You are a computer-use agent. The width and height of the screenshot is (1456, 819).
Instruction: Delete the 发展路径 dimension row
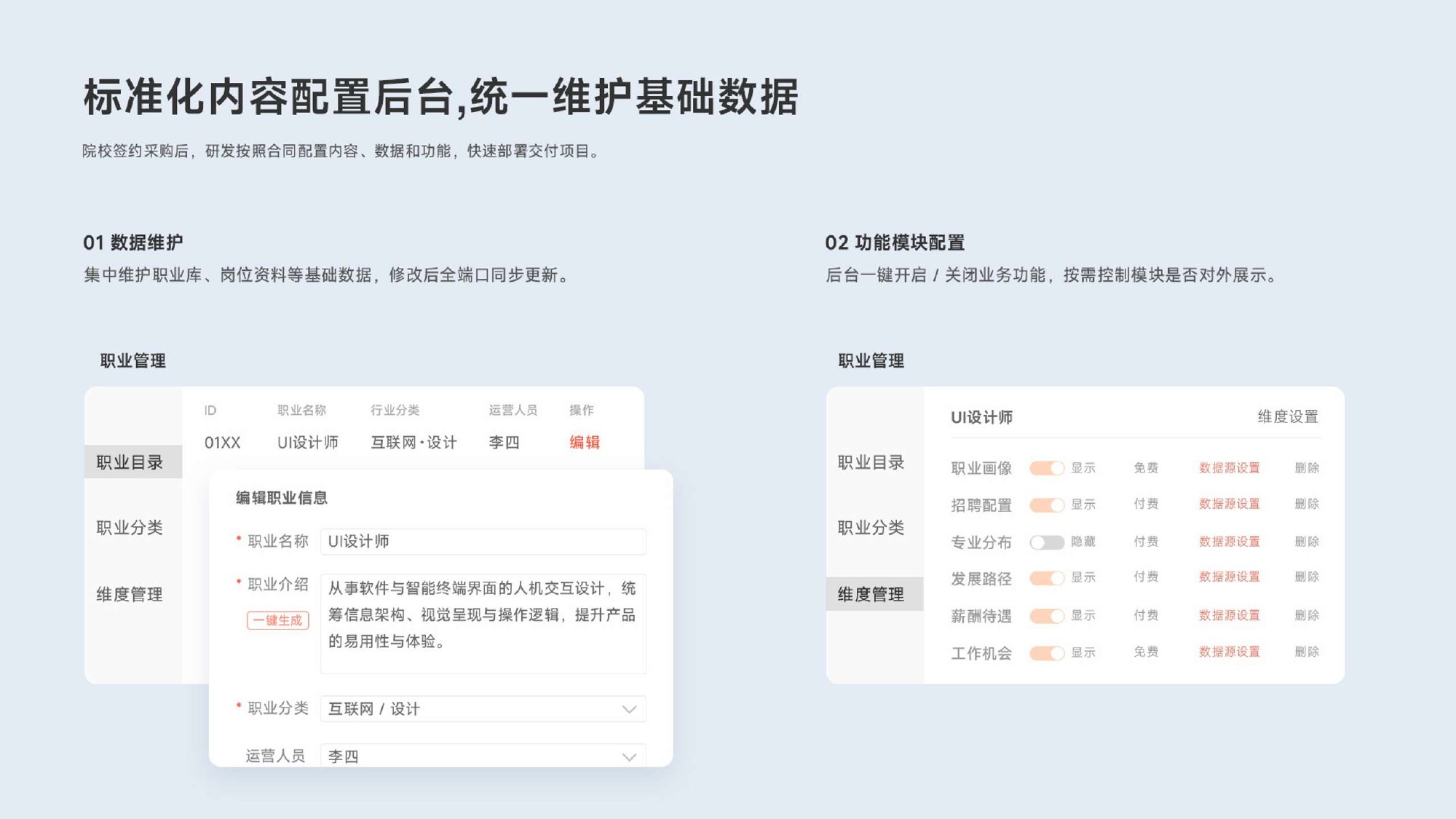1307,577
